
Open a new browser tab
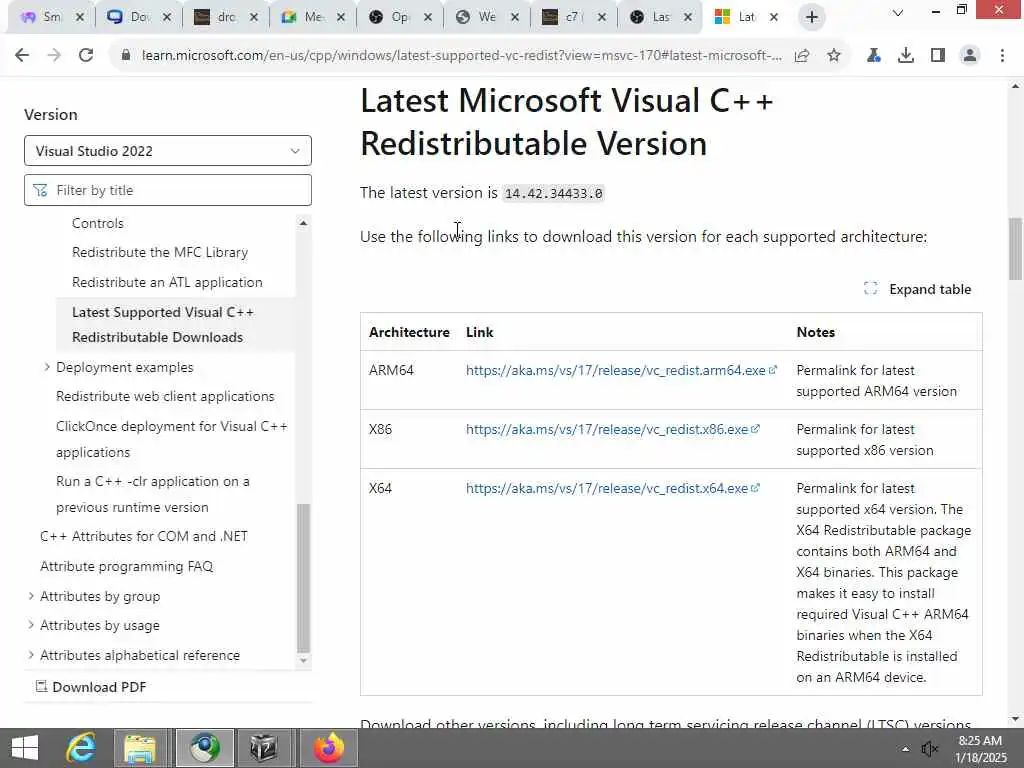point(812,17)
